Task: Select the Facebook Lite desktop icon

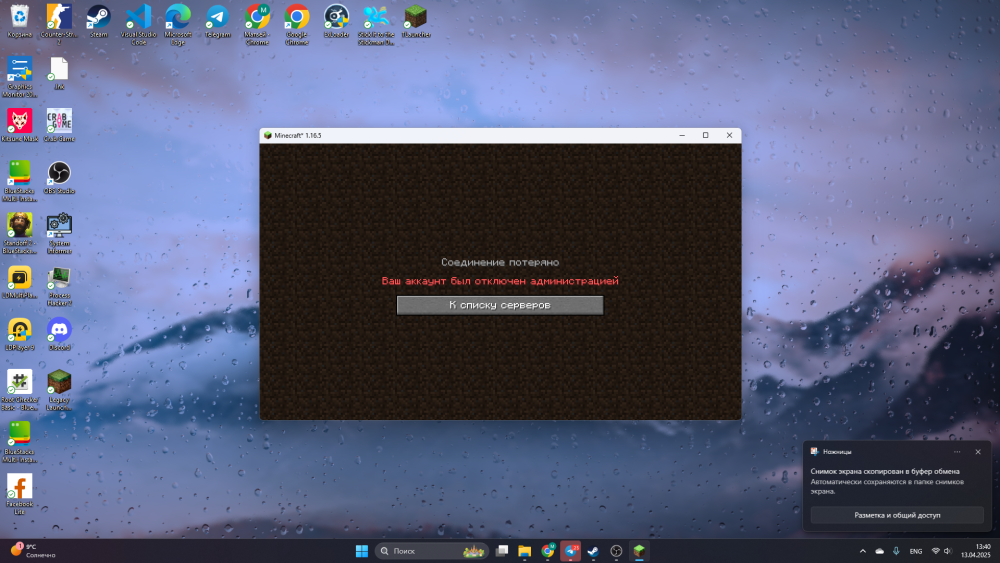Action: 20,494
